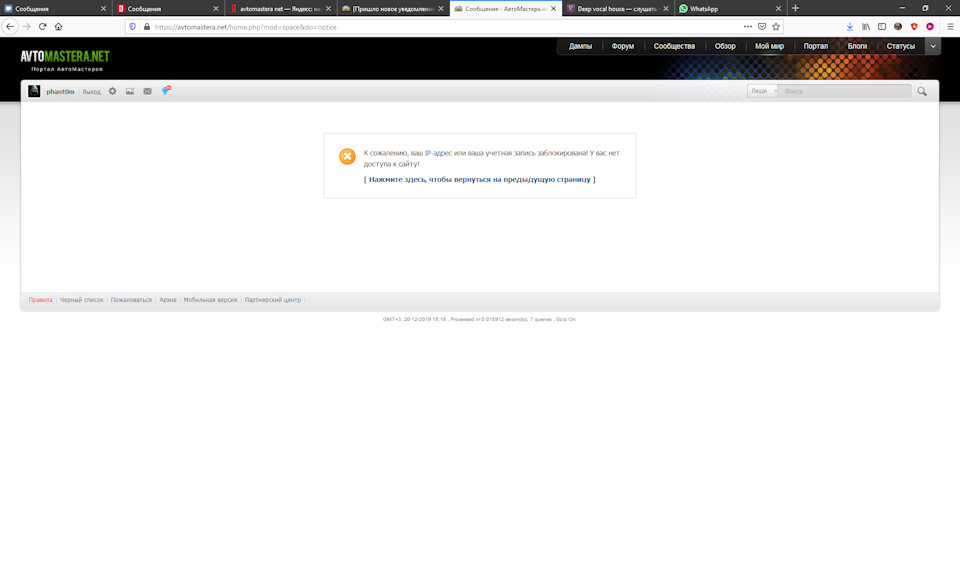Screen dimensions: 960x580
Task: Click the link to return to previous page
Action: [x=480, y=180]
